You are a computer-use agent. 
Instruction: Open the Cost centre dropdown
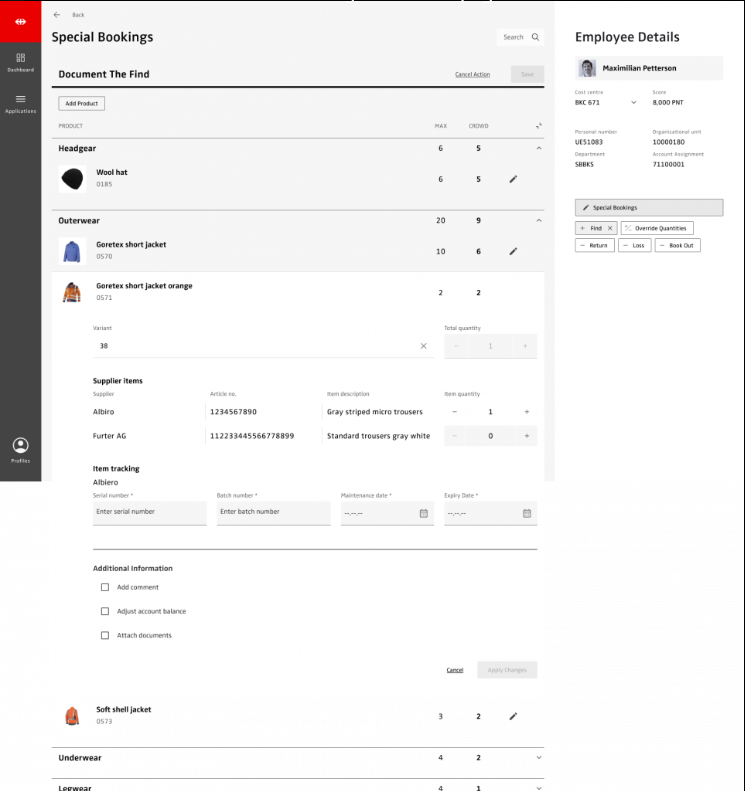coord(633,102)
